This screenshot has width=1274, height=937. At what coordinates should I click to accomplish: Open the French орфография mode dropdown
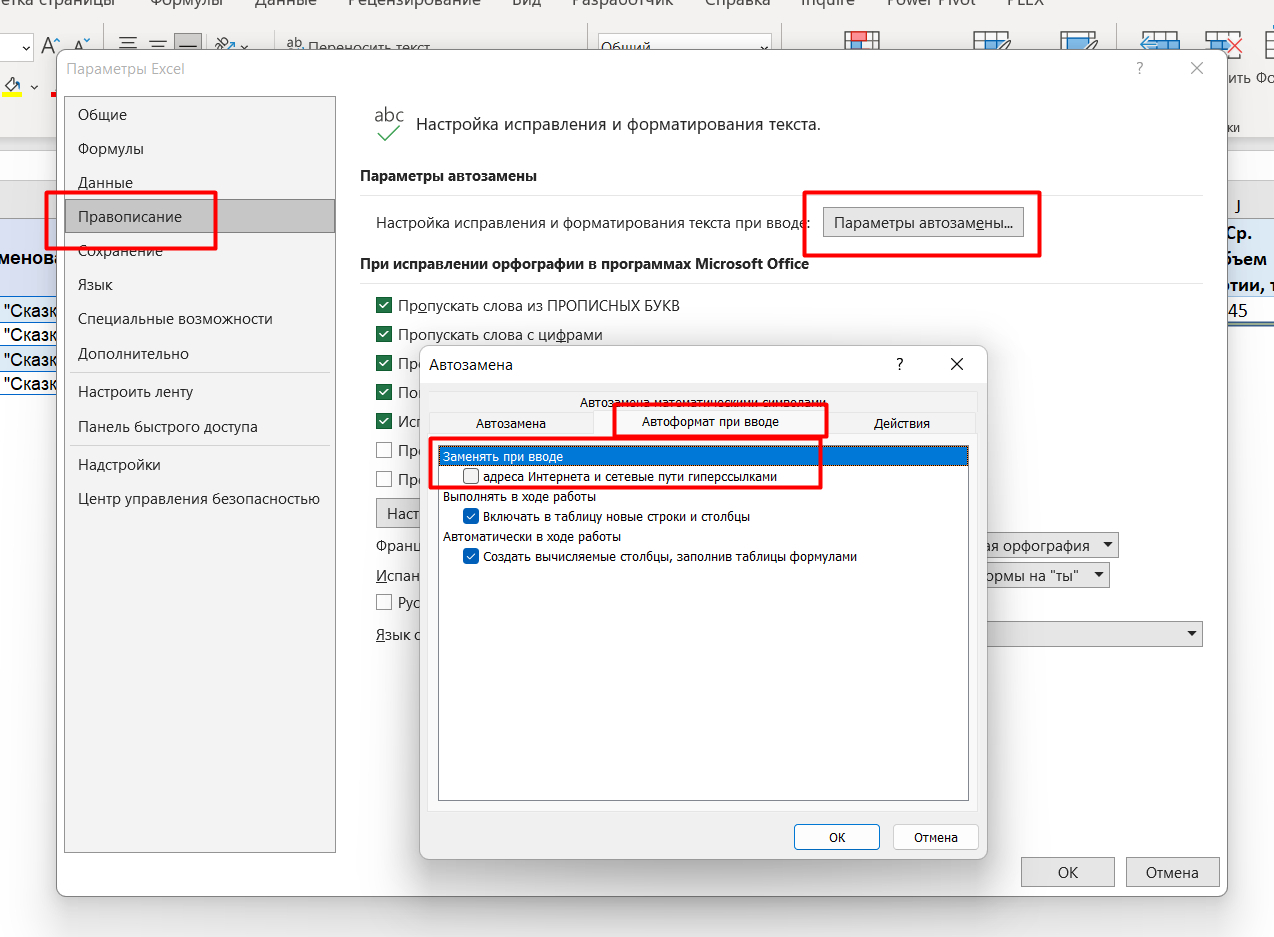coord(1107,545)
